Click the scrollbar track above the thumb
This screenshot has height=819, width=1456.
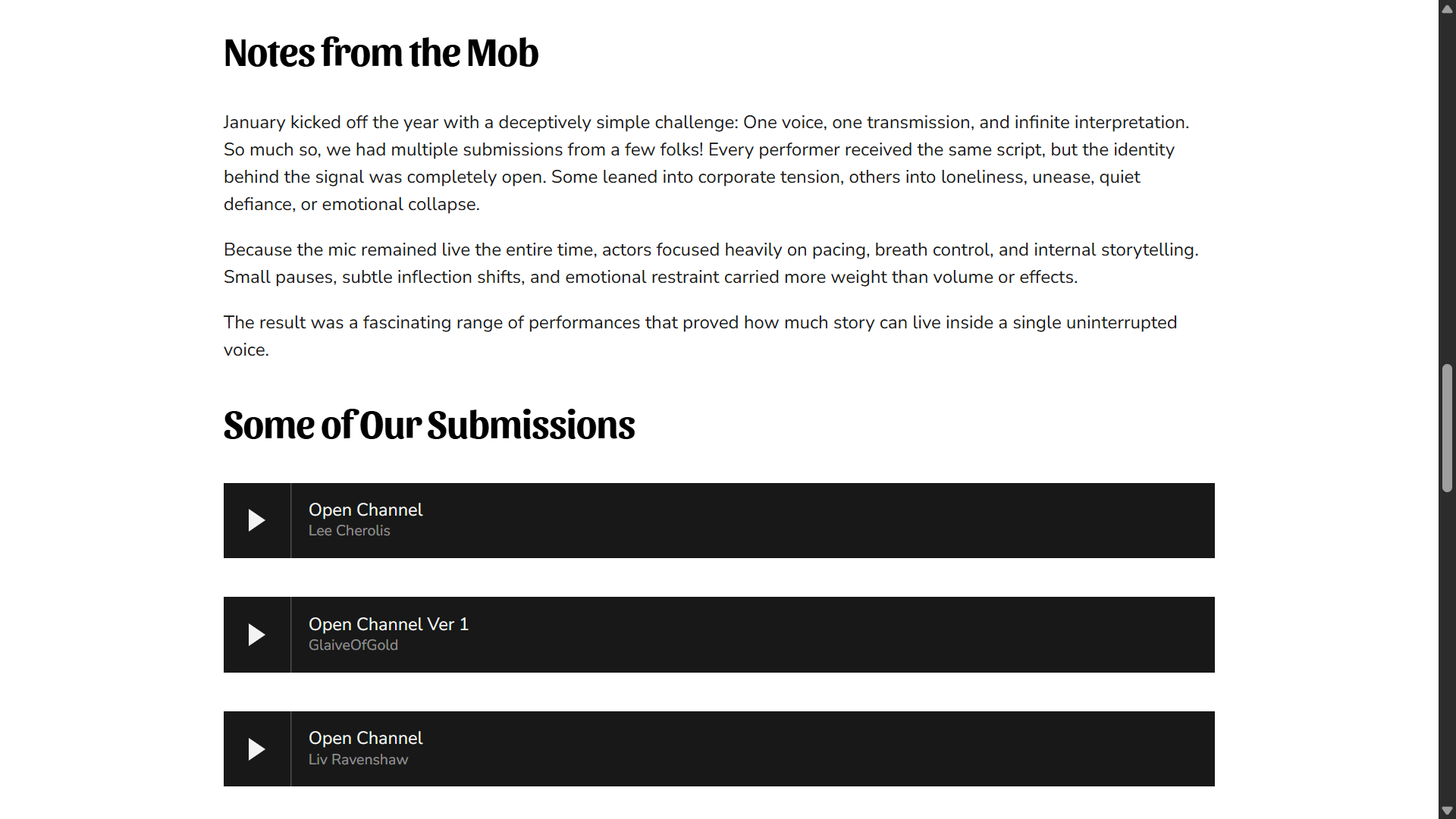click(1447, 190)
